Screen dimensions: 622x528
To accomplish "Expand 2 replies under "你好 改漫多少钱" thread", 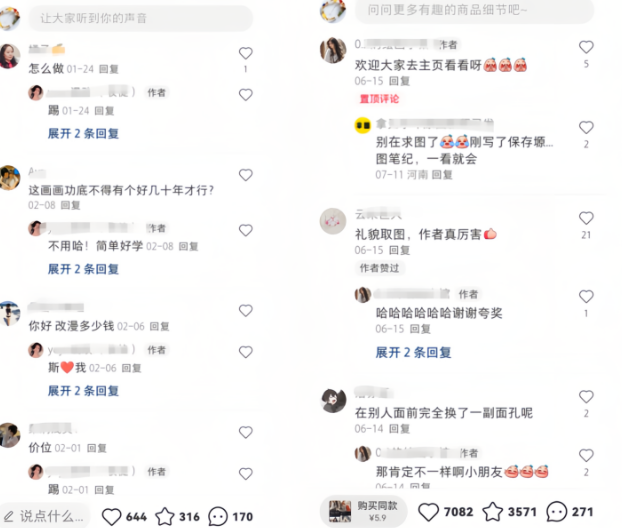I will 83,391.
